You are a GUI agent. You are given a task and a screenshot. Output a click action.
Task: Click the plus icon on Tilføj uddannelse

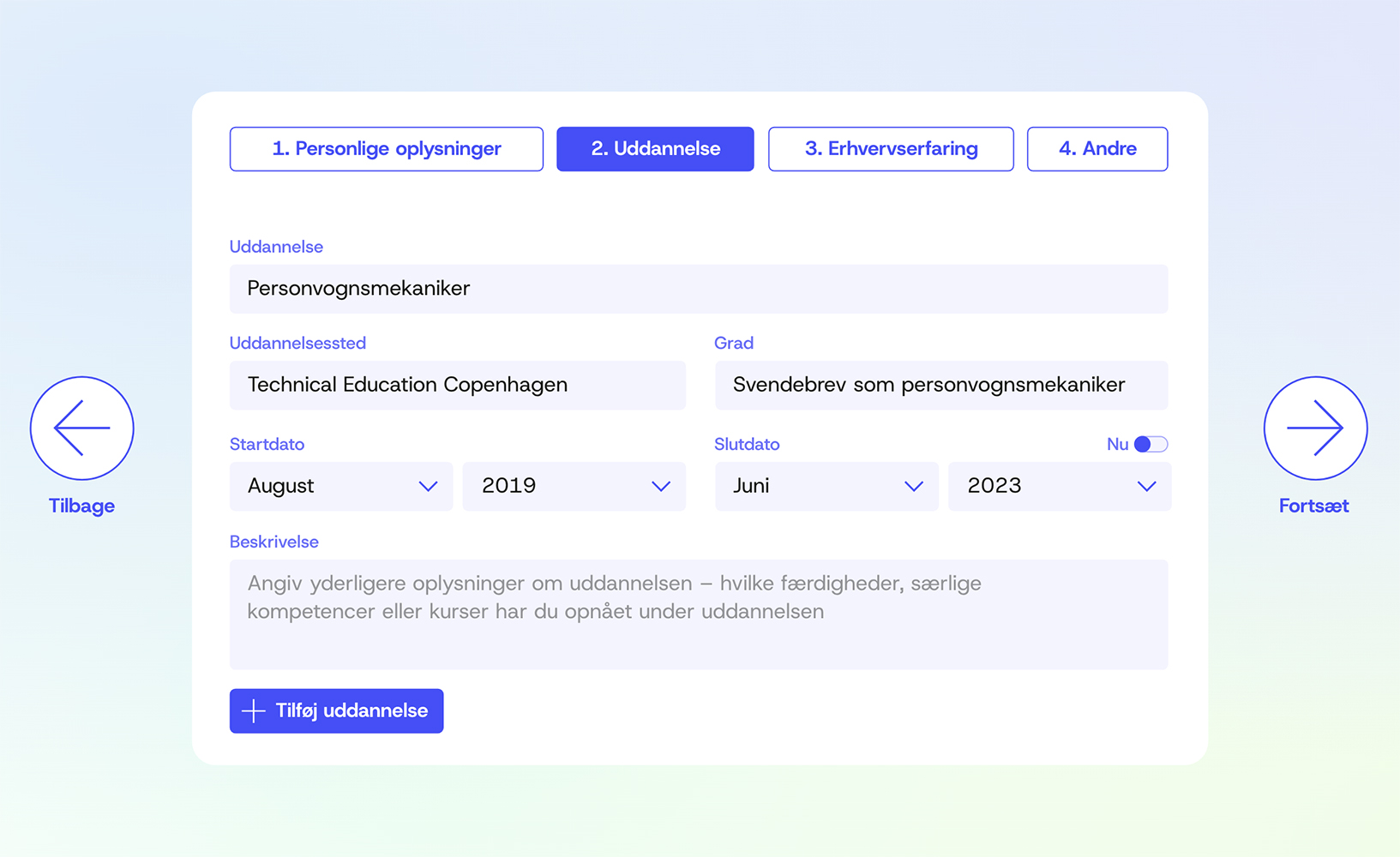(x=253, y=710)
